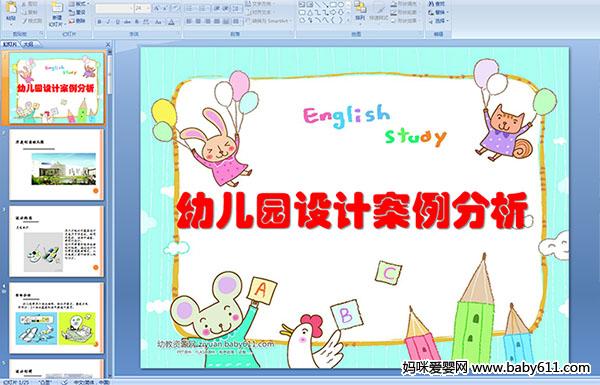Open the font size dropdown
Image resolution: width=600 pixels, height=385 pixels.
[x=143, y=8]
